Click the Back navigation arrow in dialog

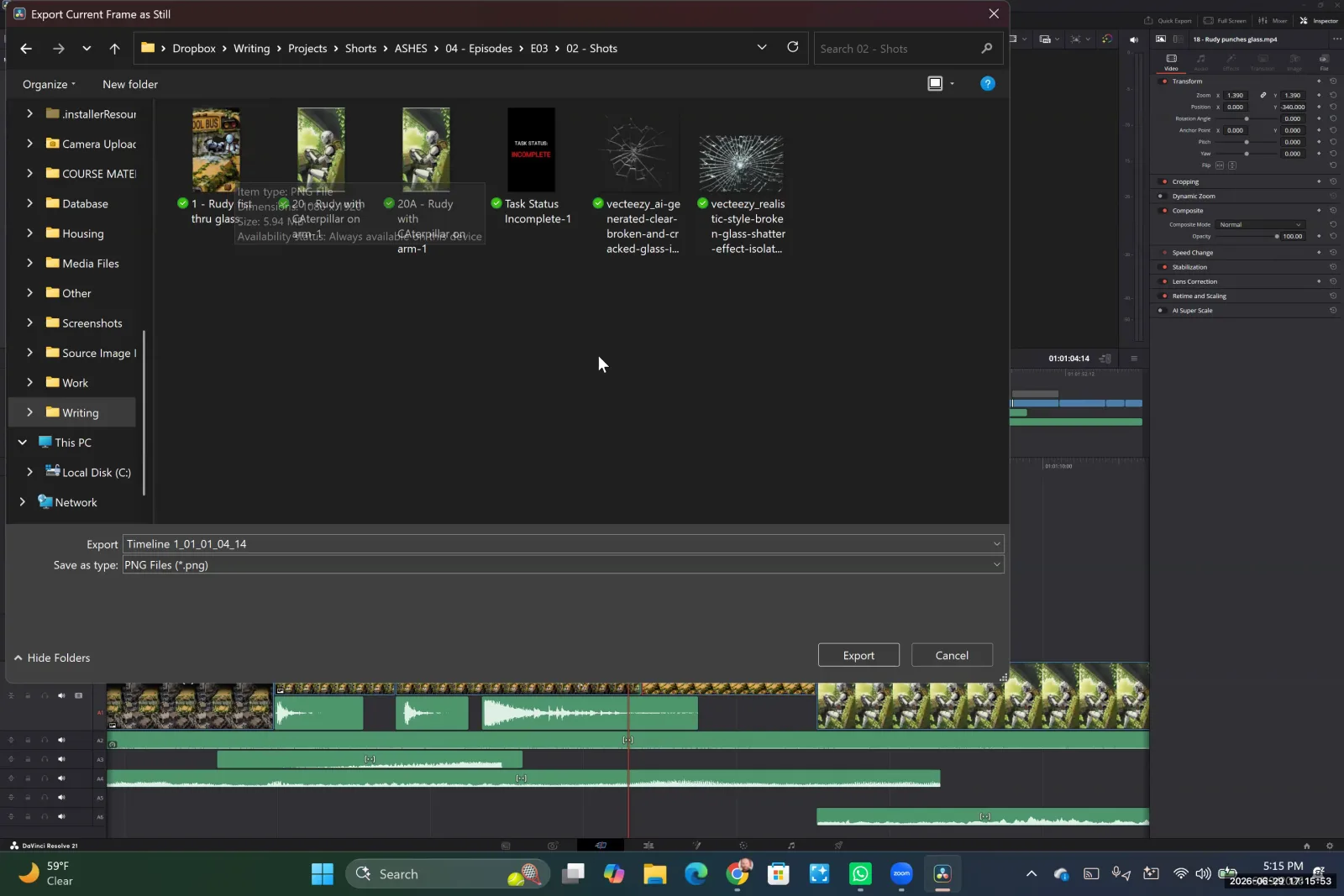coord(26,49)
